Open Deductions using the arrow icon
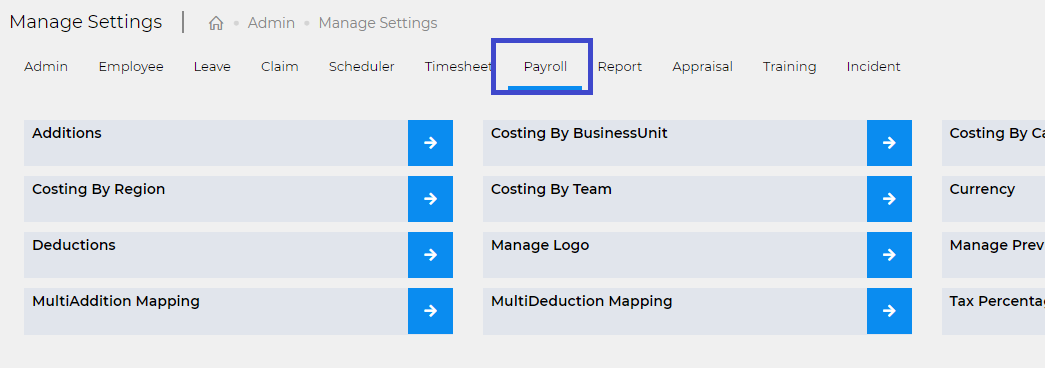This screenshot has height=368, width=1045. pos(431,255)
